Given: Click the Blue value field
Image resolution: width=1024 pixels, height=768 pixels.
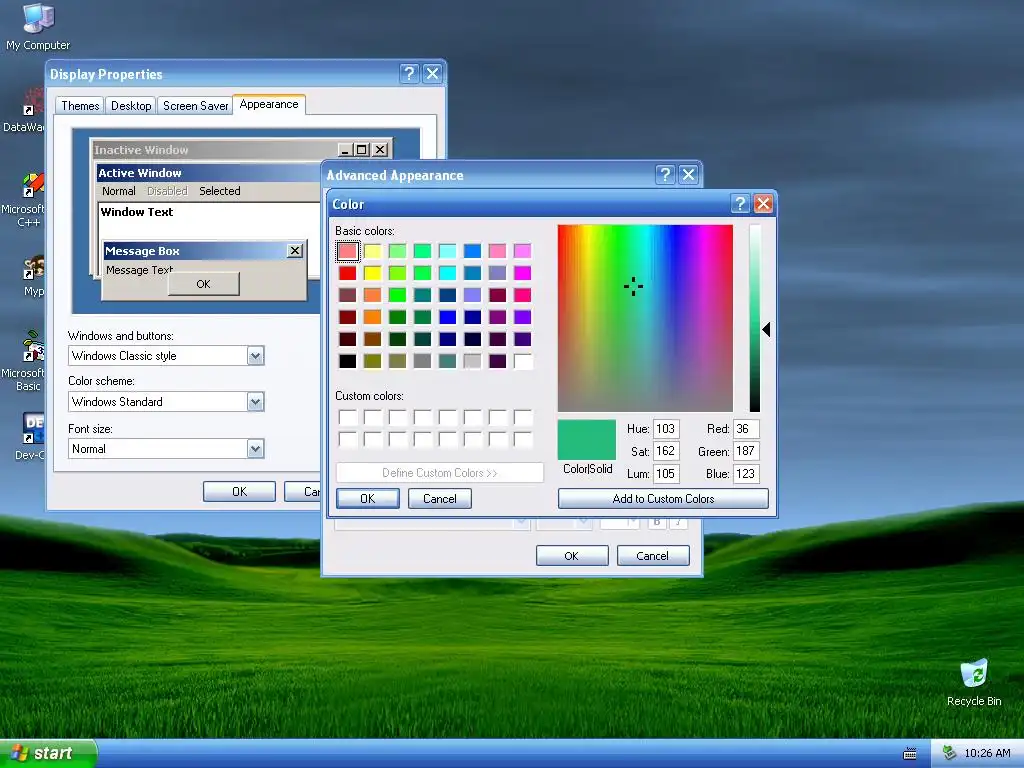Looking at the screenshot, I should coord(745,473).
